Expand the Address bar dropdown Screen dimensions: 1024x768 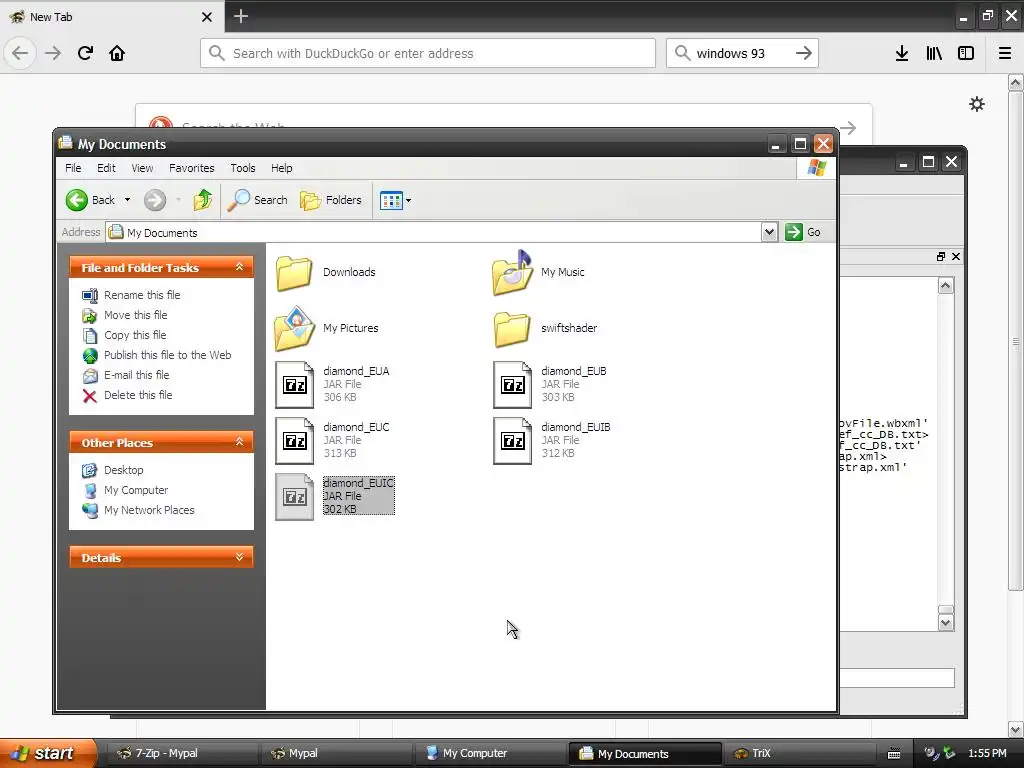(x=769, y=232)
